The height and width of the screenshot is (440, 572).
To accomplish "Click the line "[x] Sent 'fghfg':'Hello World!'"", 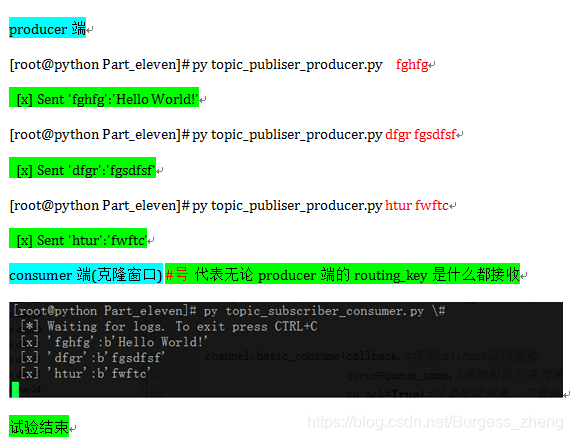I will pos(104,97).
